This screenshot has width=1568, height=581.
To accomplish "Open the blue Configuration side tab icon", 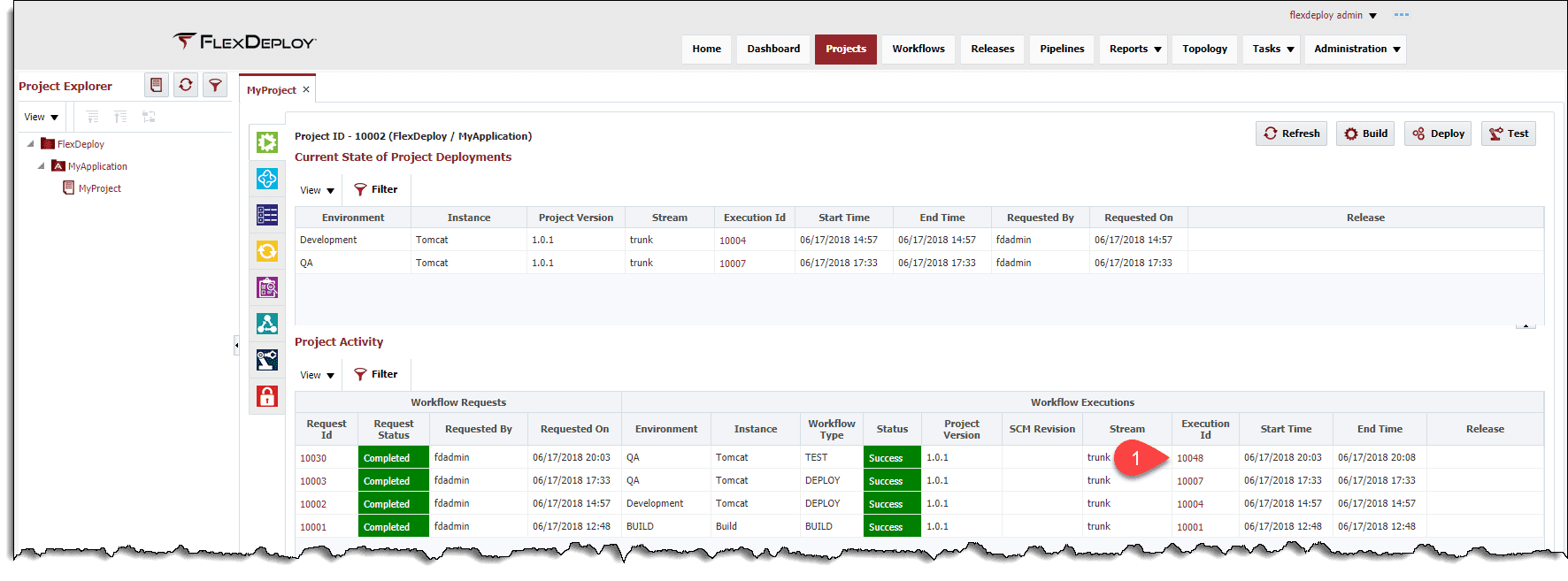I will pyautogui.click(x=267, y=179).
